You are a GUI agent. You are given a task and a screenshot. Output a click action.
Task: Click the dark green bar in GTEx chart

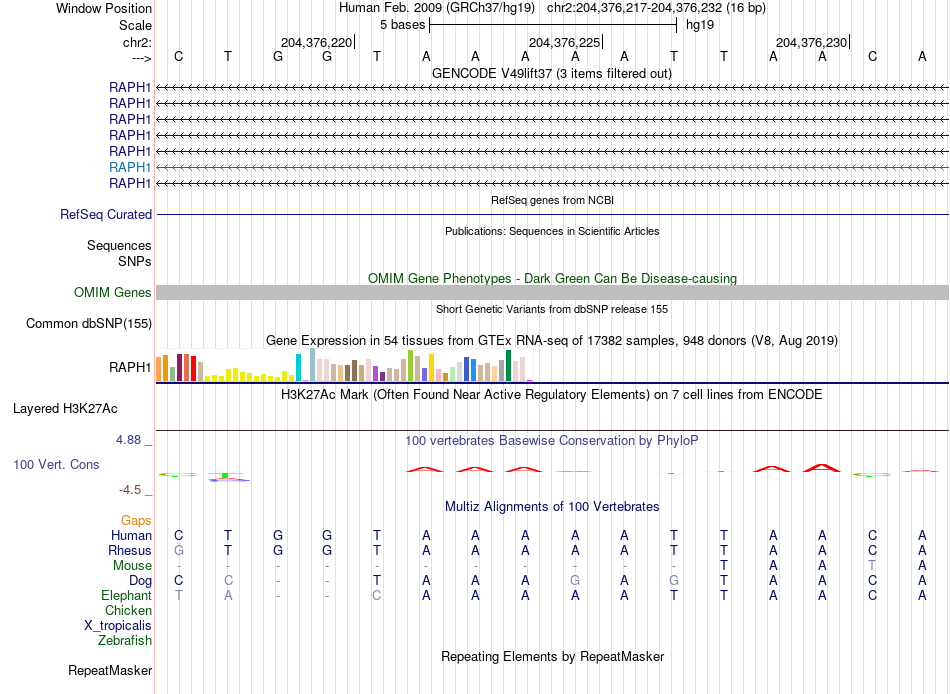pos(509,365)
